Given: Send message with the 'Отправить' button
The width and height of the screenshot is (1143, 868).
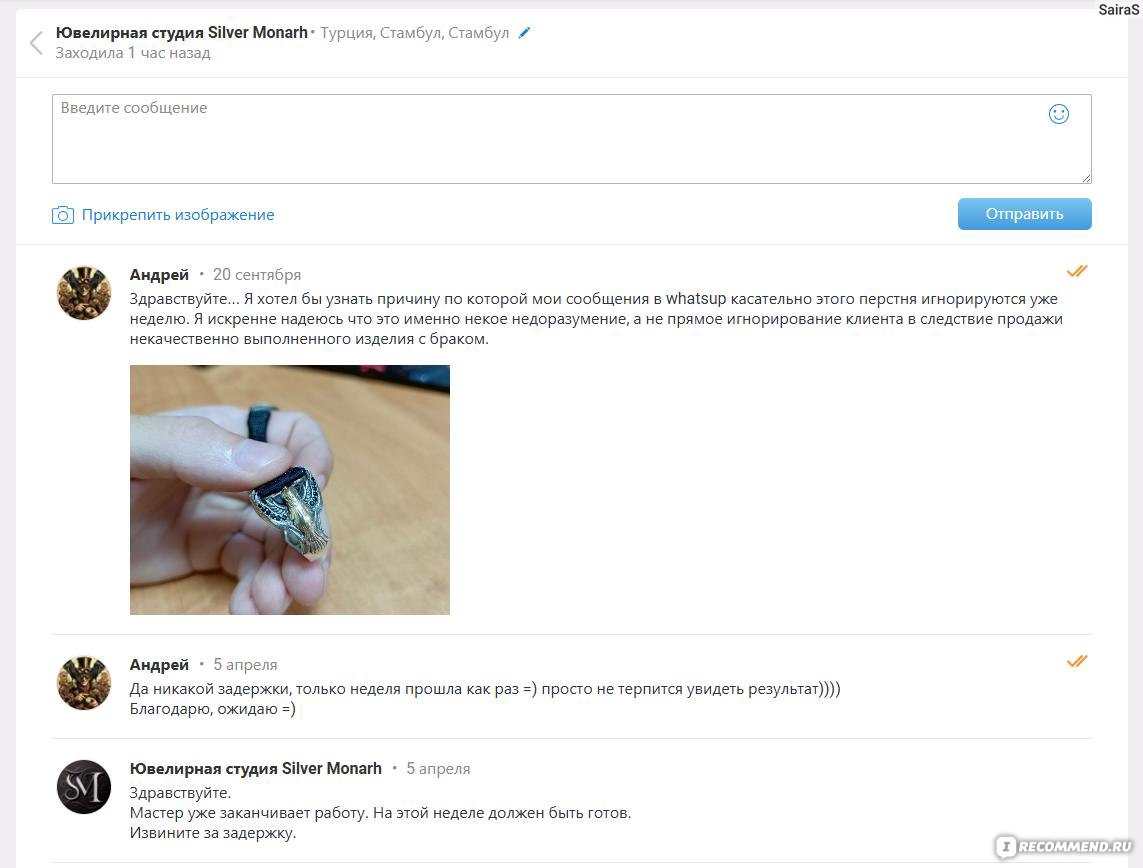Looking at the screenshot, I should 1024,214.
